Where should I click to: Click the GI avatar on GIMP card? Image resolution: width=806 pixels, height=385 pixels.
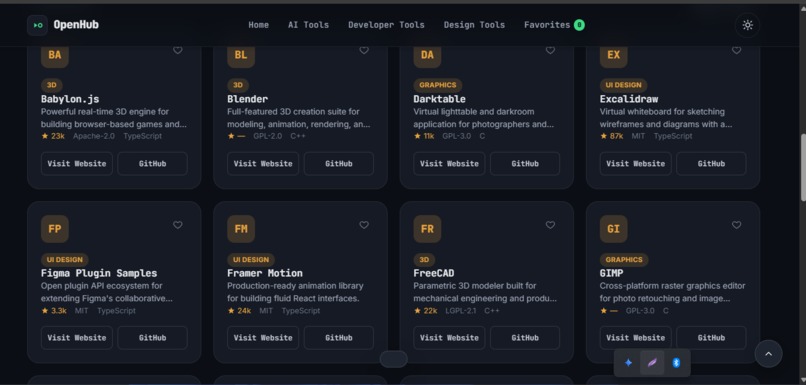pos(614,229)
